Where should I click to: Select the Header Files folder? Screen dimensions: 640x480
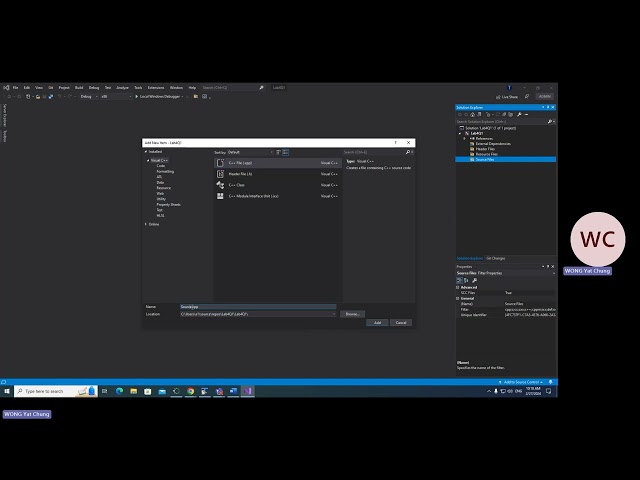coord(482,149)
